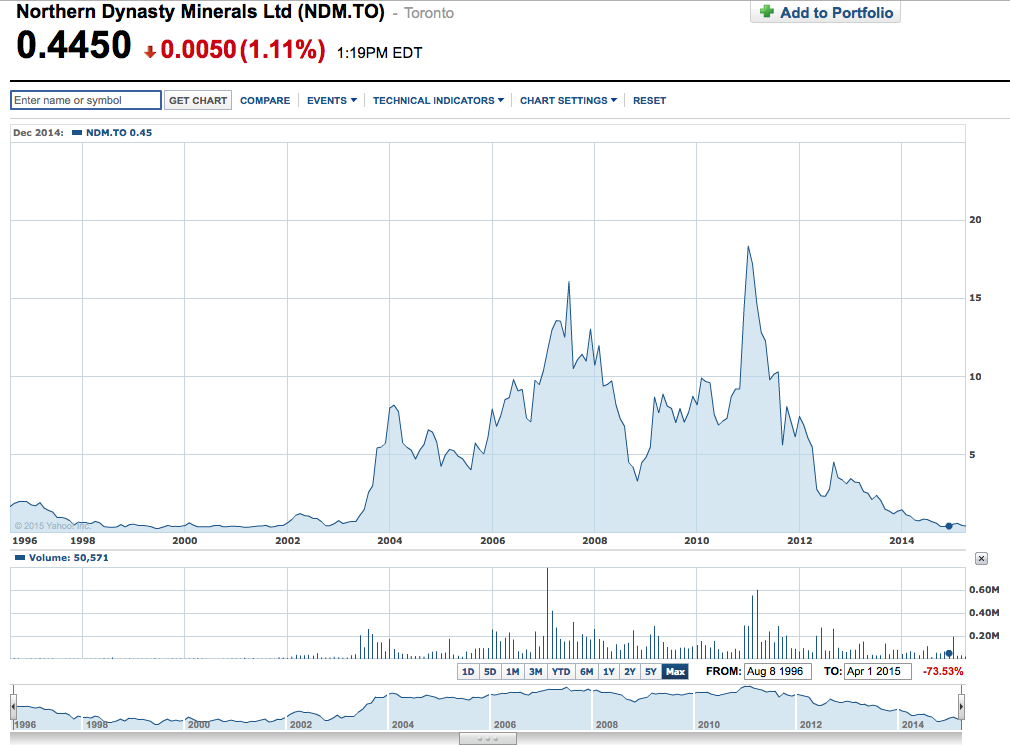Screen dimensions: 1010x747
Task: Select the Max range button
Action: click(x=675, y=672)
